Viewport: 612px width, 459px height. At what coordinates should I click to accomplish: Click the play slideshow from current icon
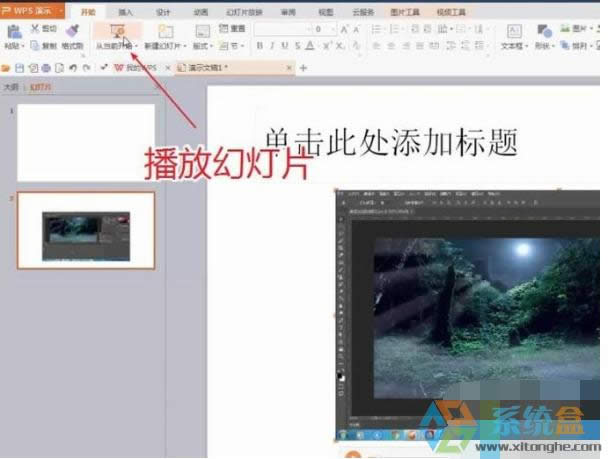pyautogui.click(x=116, y=32)
